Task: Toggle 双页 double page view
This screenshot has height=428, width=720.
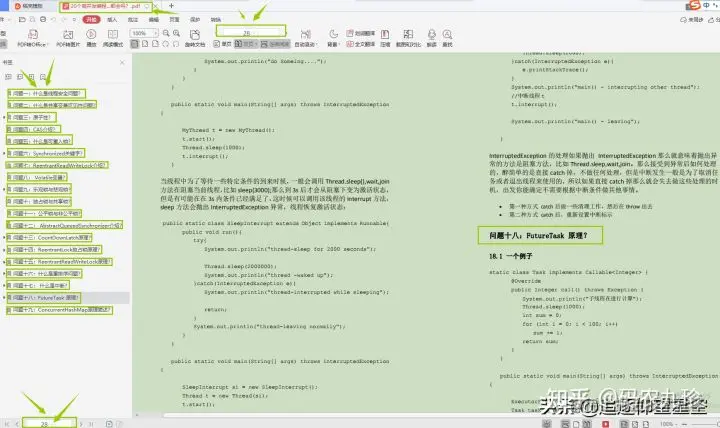Action: 245,44
